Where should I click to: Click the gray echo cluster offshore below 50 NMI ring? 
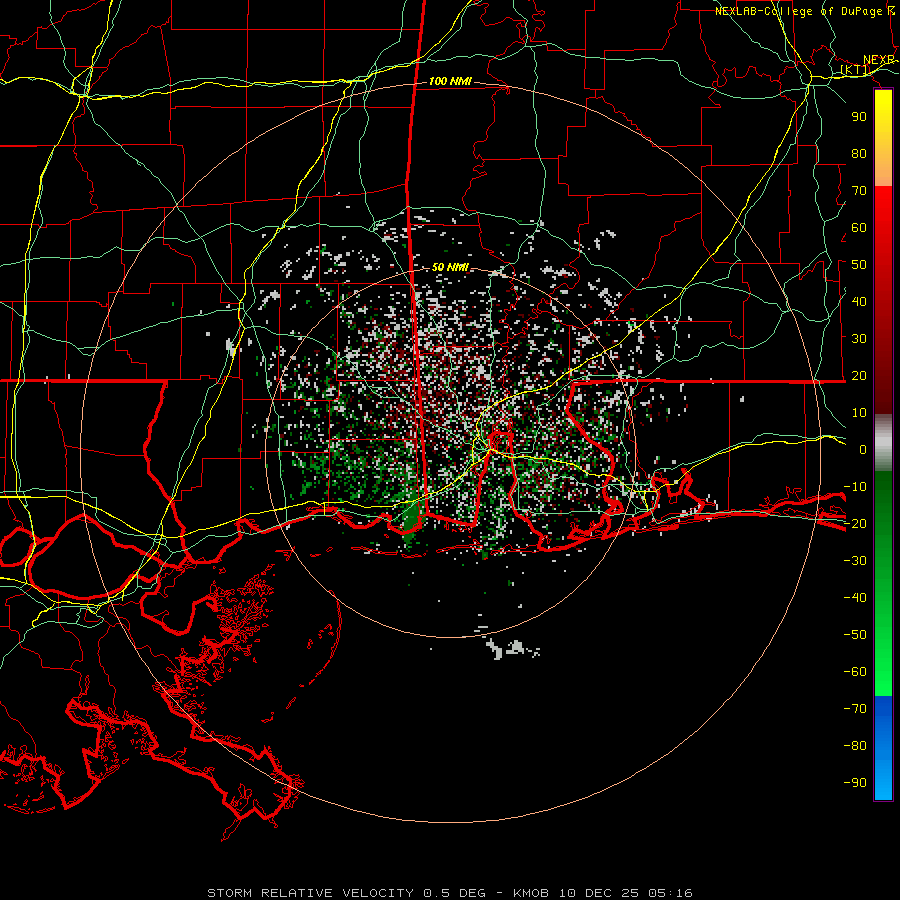(512, 649)
